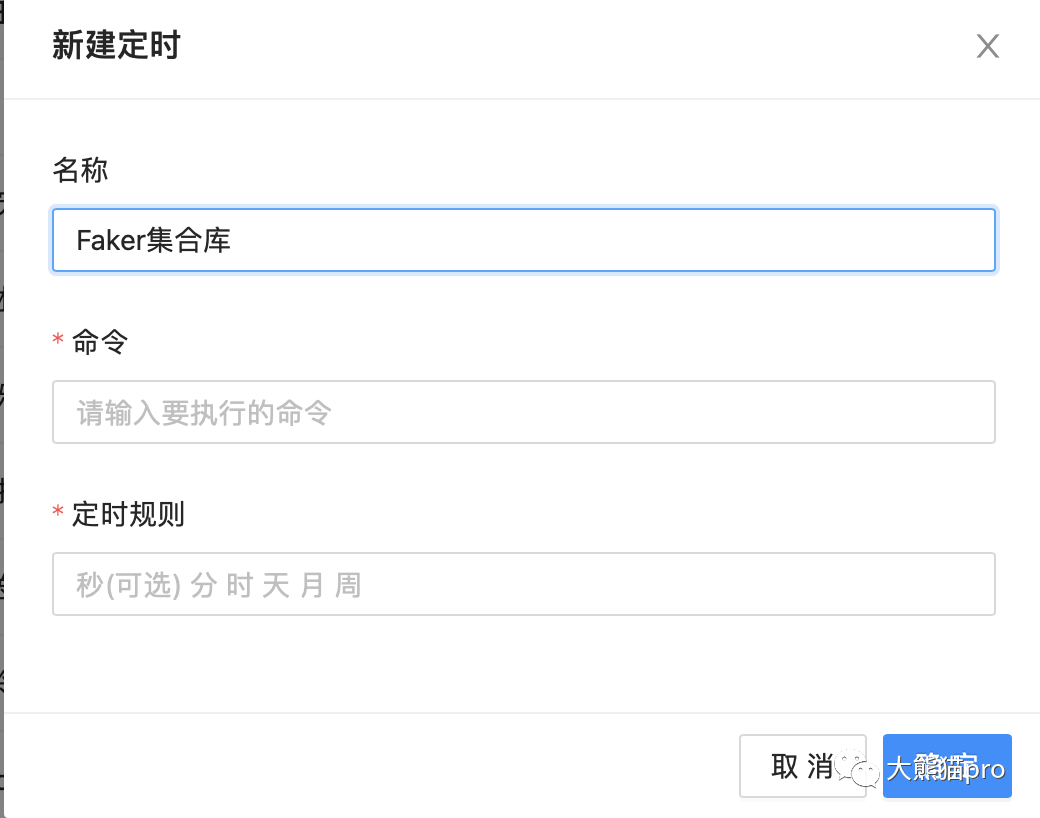1040x818 pixels.
Task: Confirm with the blue 确定 button
Action: click(947, 766)
